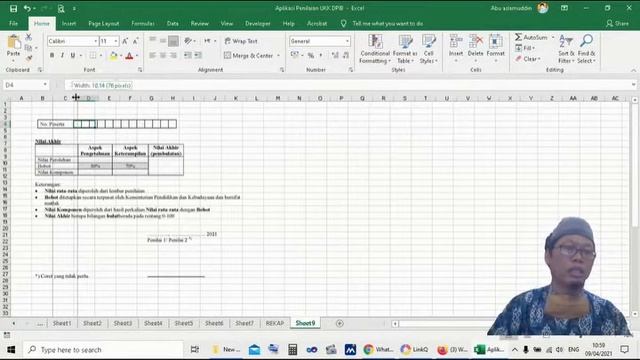Open the General number format dropdown
The height and width of the screenshot is (360, 640).
tap(347, 41)
